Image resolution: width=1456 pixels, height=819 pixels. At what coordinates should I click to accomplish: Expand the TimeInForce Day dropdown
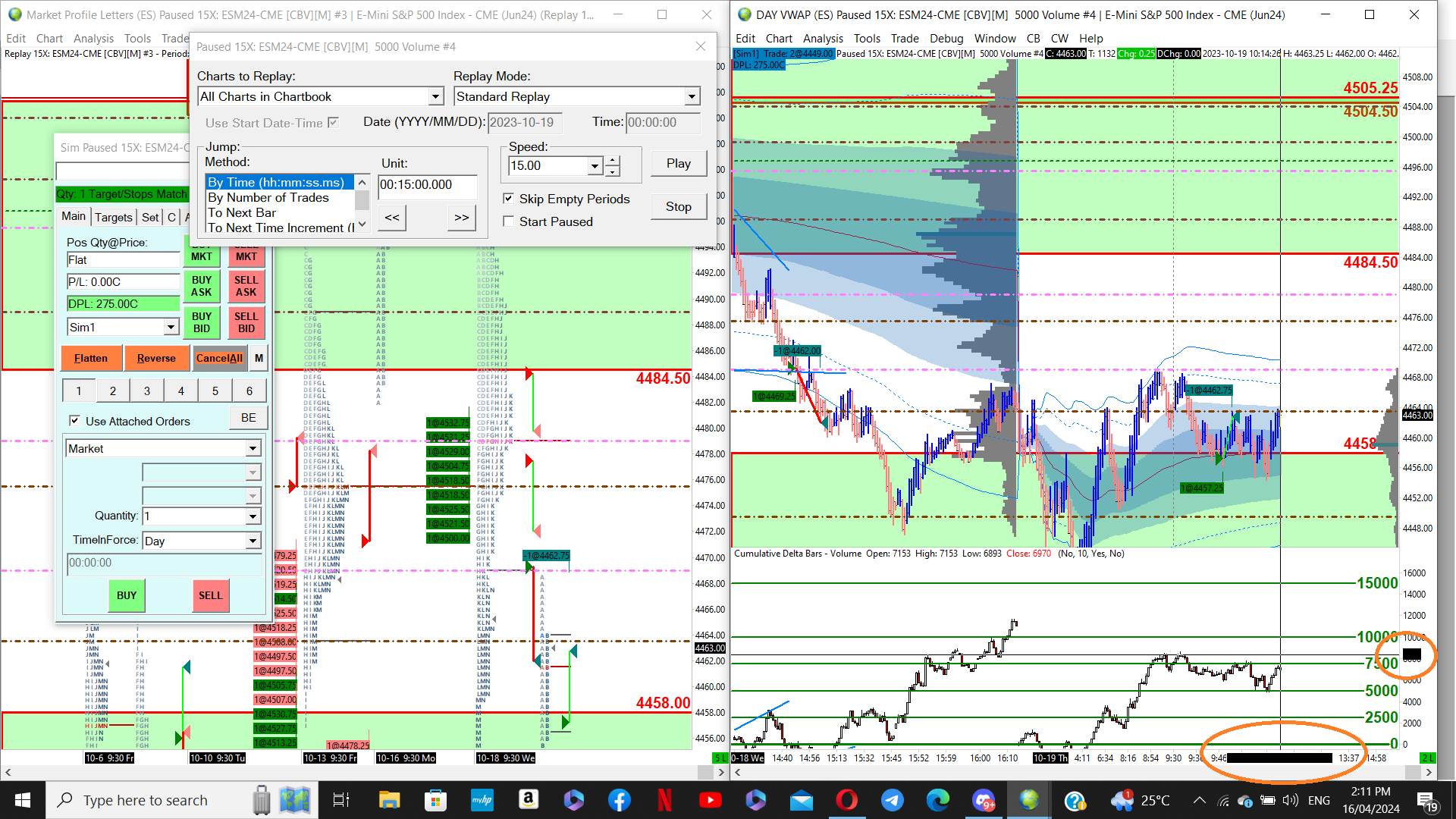pyautogui.click(x=253, y=541)
